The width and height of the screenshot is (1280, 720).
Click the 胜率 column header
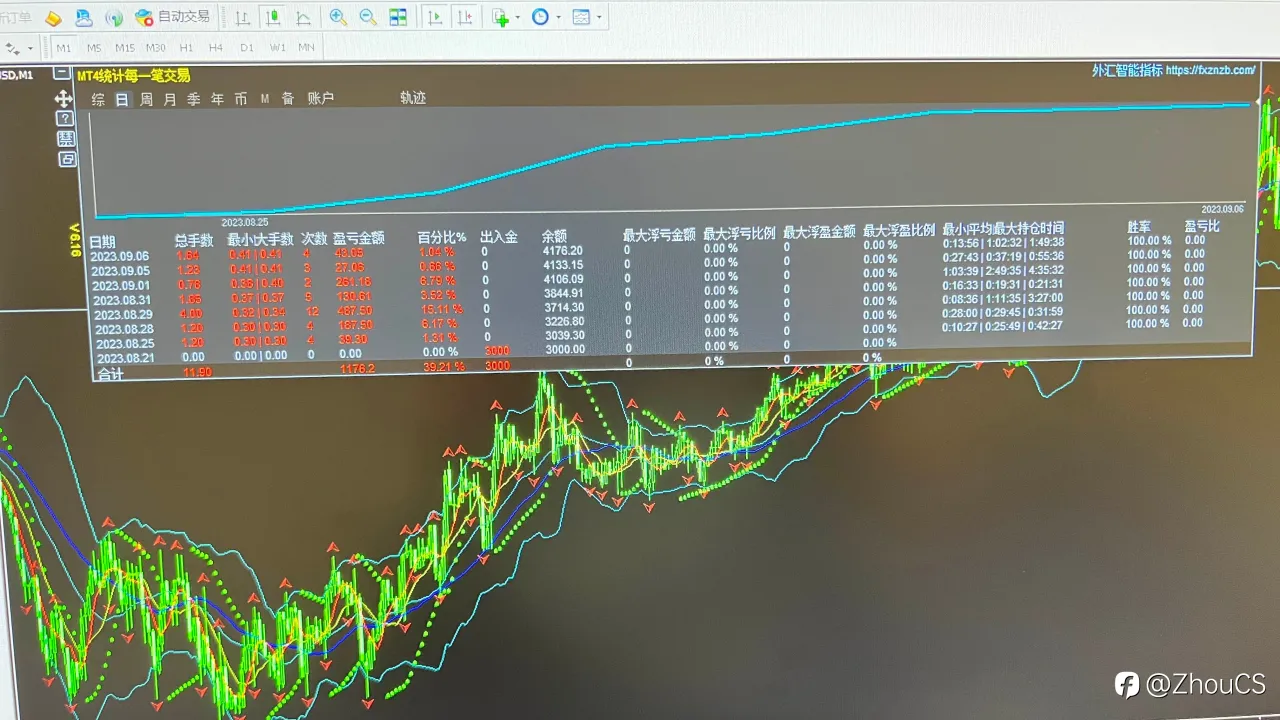click(1141, 227)
